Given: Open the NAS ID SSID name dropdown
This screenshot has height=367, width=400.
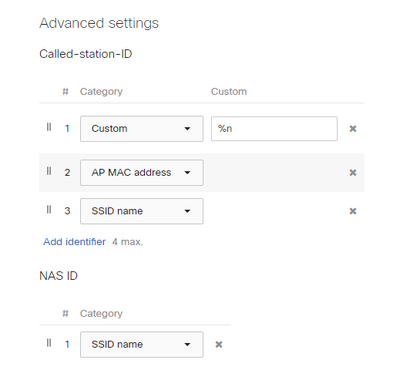Looking at the screenshot, I should pyautogui.click(x=142, y=345).
